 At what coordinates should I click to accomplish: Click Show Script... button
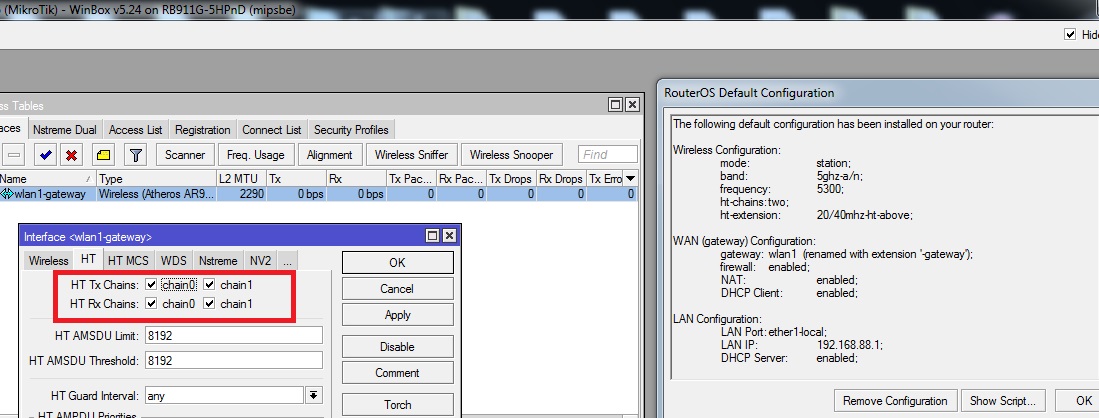coord(1003,401)
